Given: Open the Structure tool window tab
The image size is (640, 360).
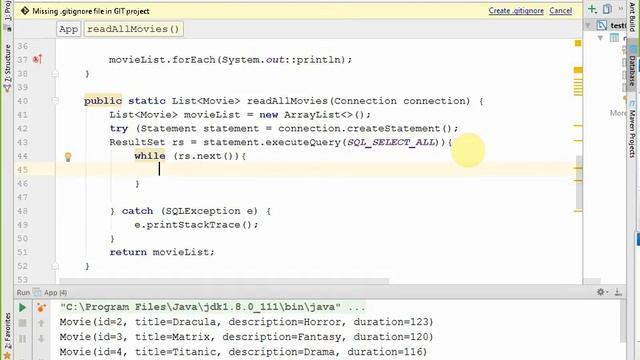Looking at the screenshot, I should coord(7,68).
